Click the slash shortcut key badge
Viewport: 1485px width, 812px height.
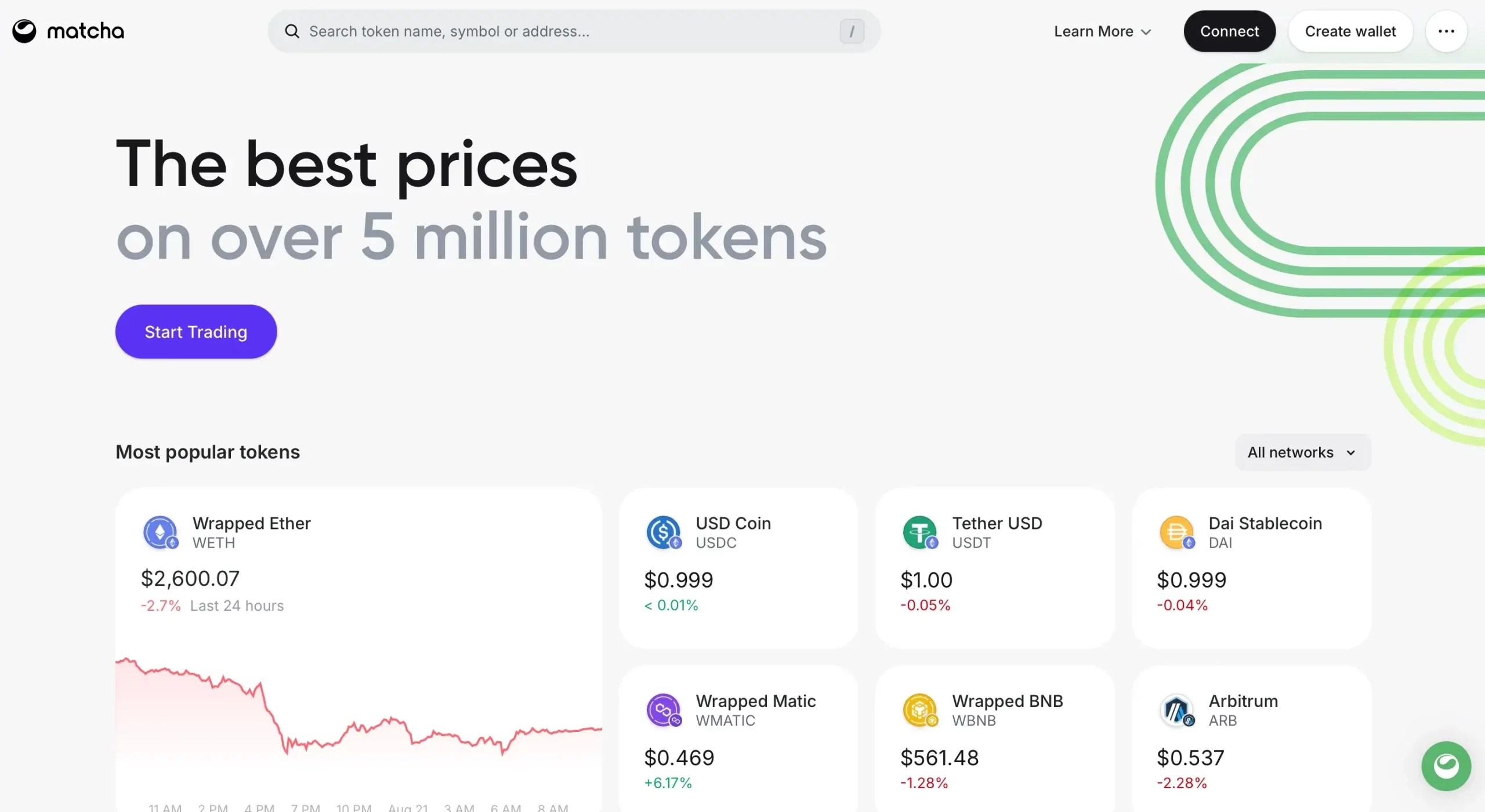coord(852,31)
